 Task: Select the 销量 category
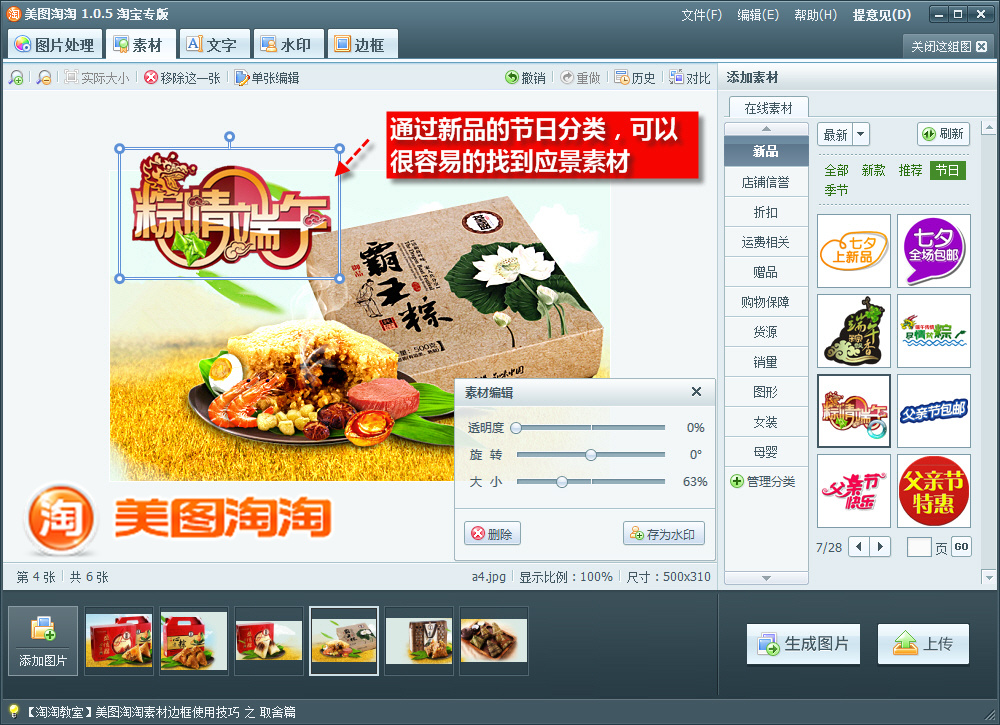[x=766, y=362]
